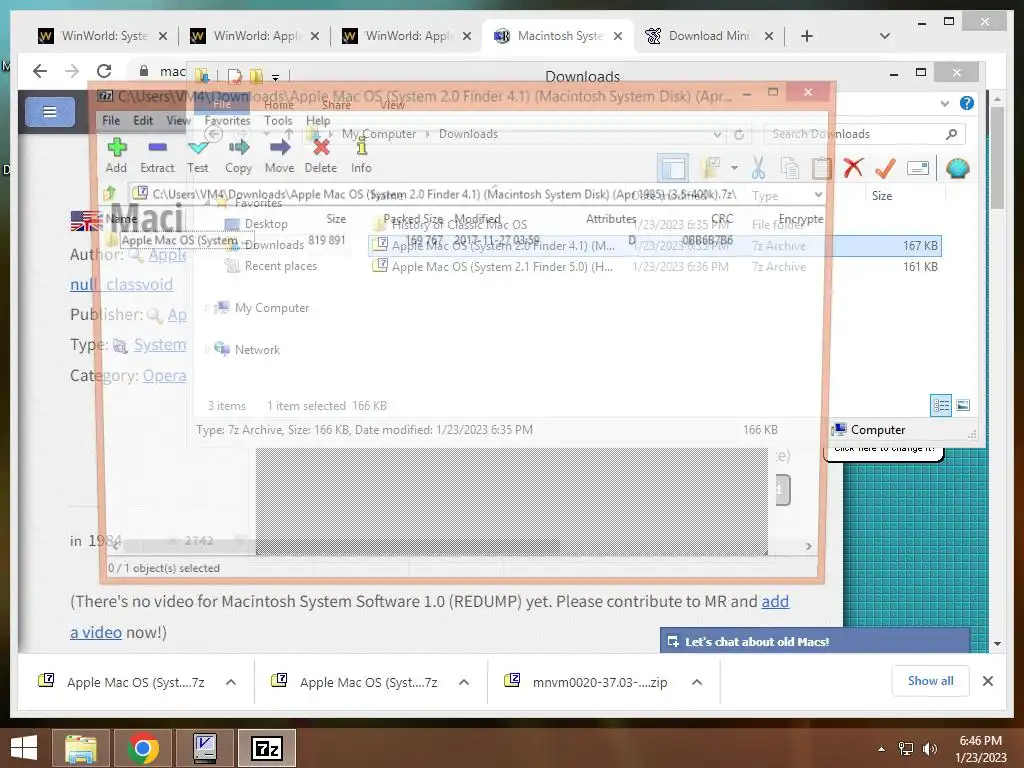
Task: Open 7-Zip from the taskbar
Action: tap(266, 748)
